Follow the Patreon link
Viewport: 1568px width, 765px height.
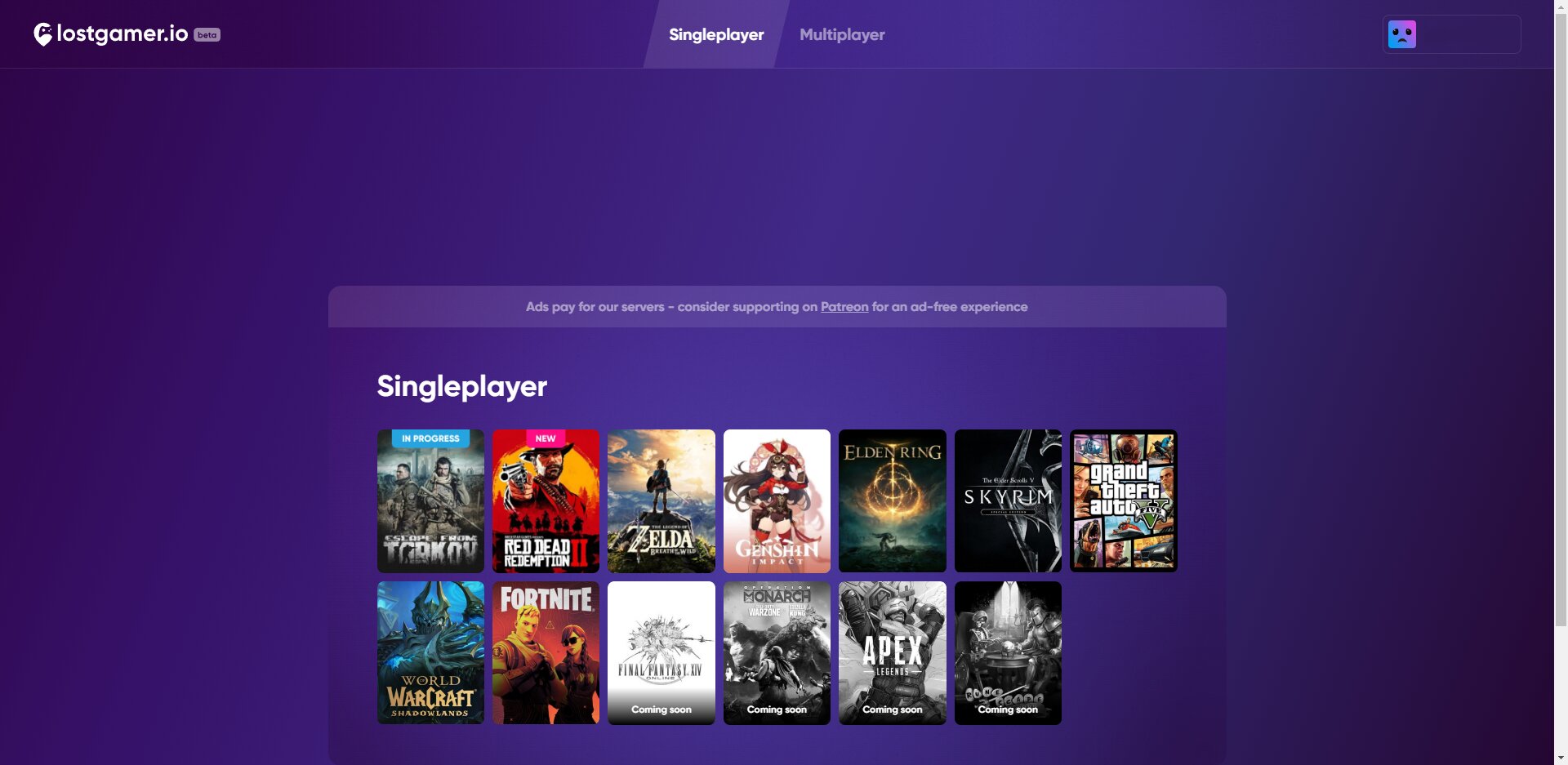844,307
